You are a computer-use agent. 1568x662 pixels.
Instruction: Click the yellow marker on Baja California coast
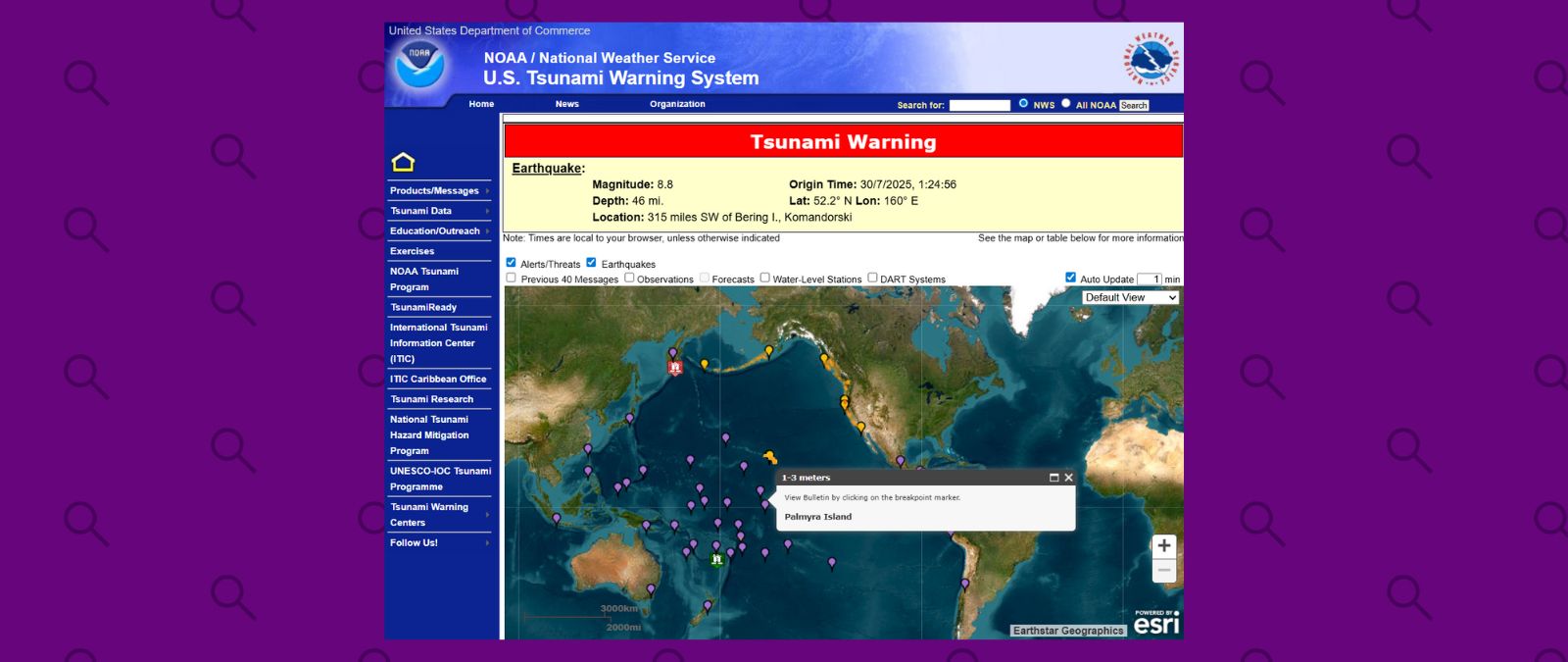860,427
